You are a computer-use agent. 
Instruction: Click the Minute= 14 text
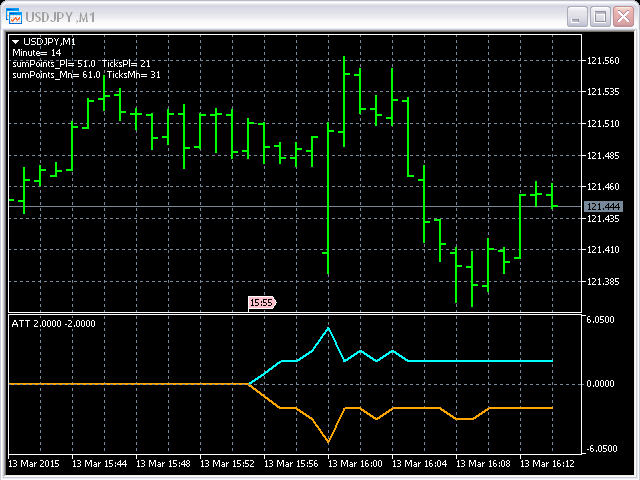click(x=36, y=52)
